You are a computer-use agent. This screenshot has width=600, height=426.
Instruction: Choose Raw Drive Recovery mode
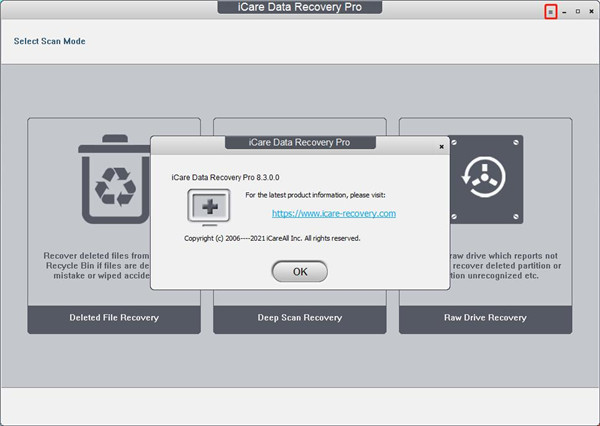(485, 318)
